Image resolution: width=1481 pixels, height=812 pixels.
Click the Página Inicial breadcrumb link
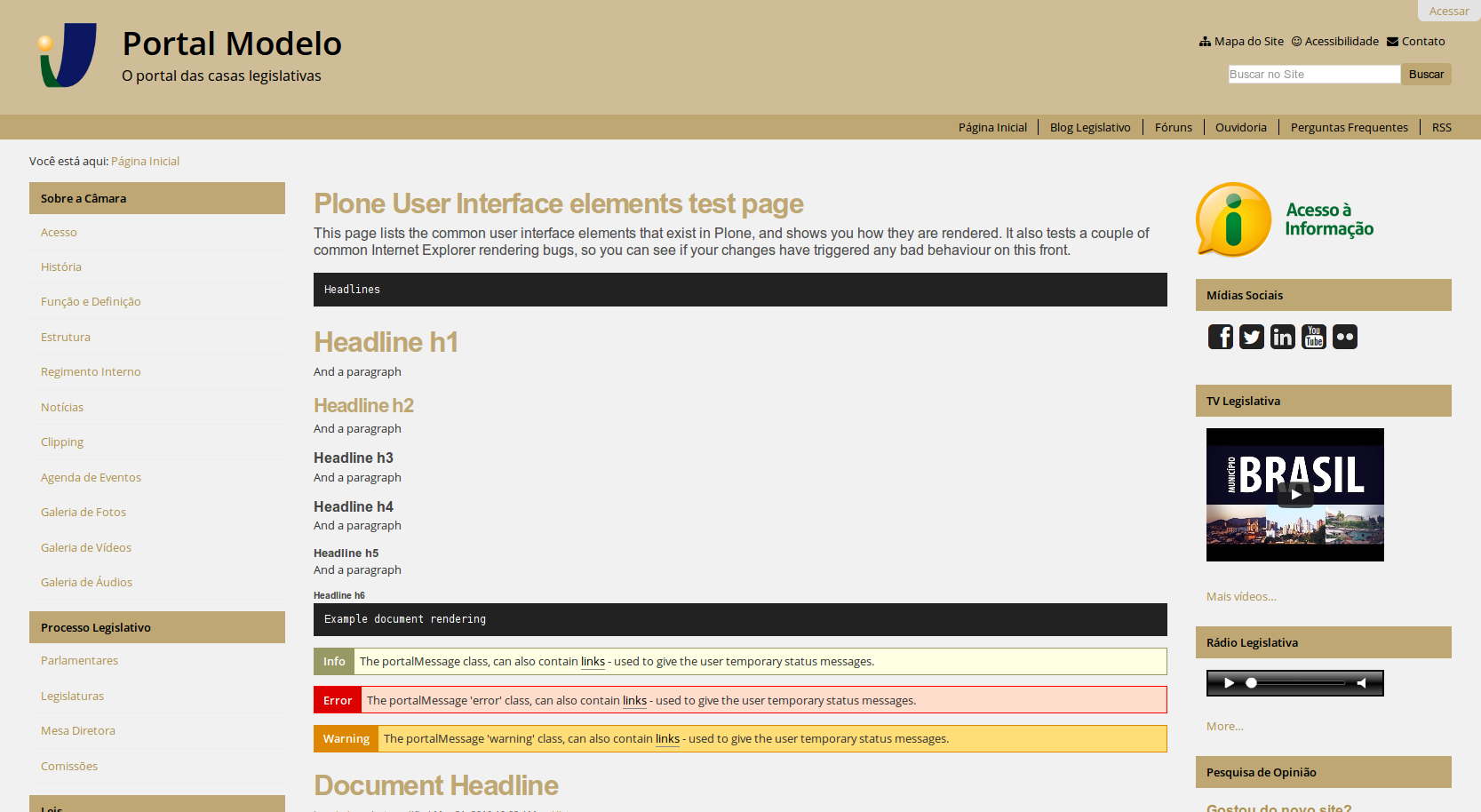click(145, 161)
